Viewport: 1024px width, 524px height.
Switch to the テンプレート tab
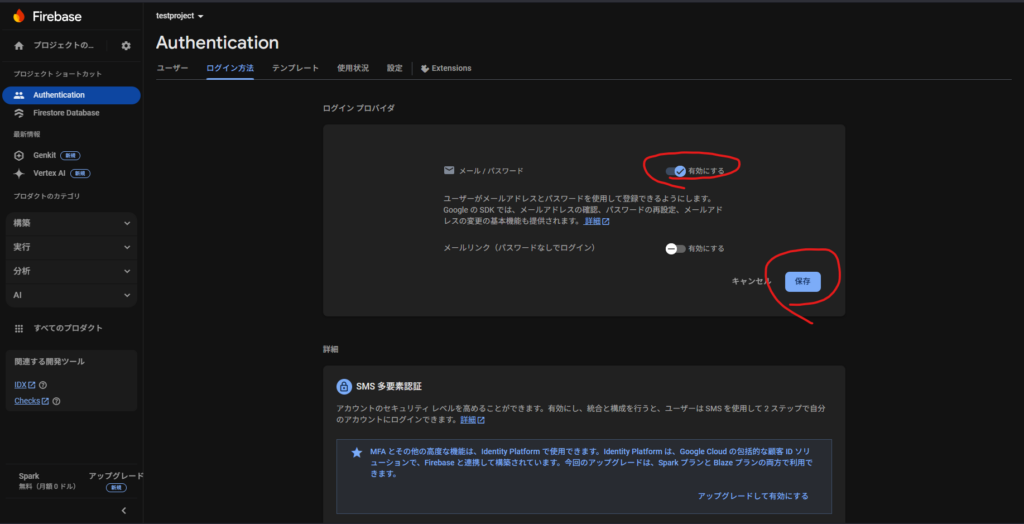tap(295, 68)
